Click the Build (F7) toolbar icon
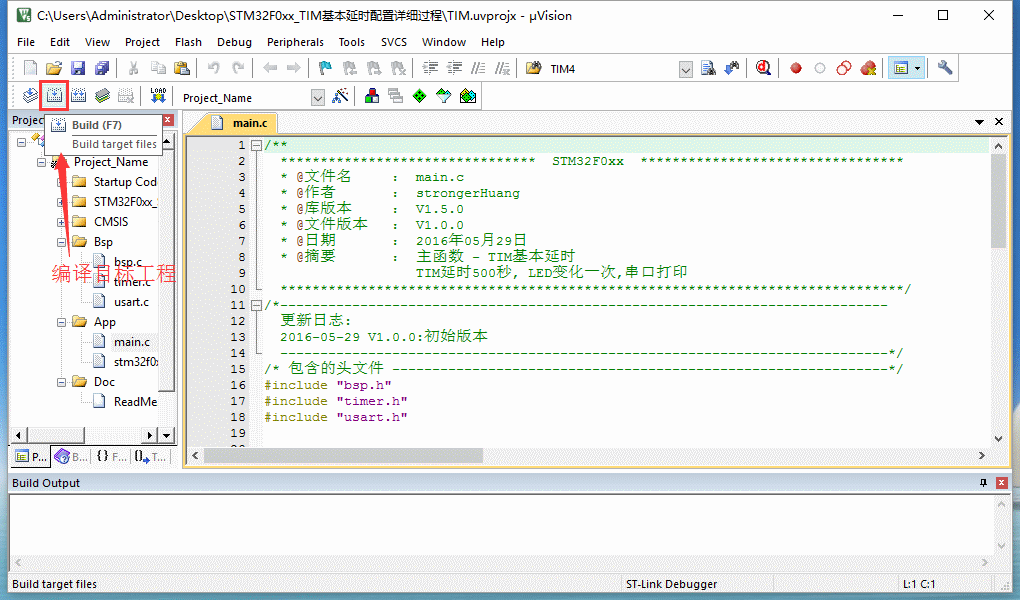The image size is (1020, 600). (x=54, y=96)
